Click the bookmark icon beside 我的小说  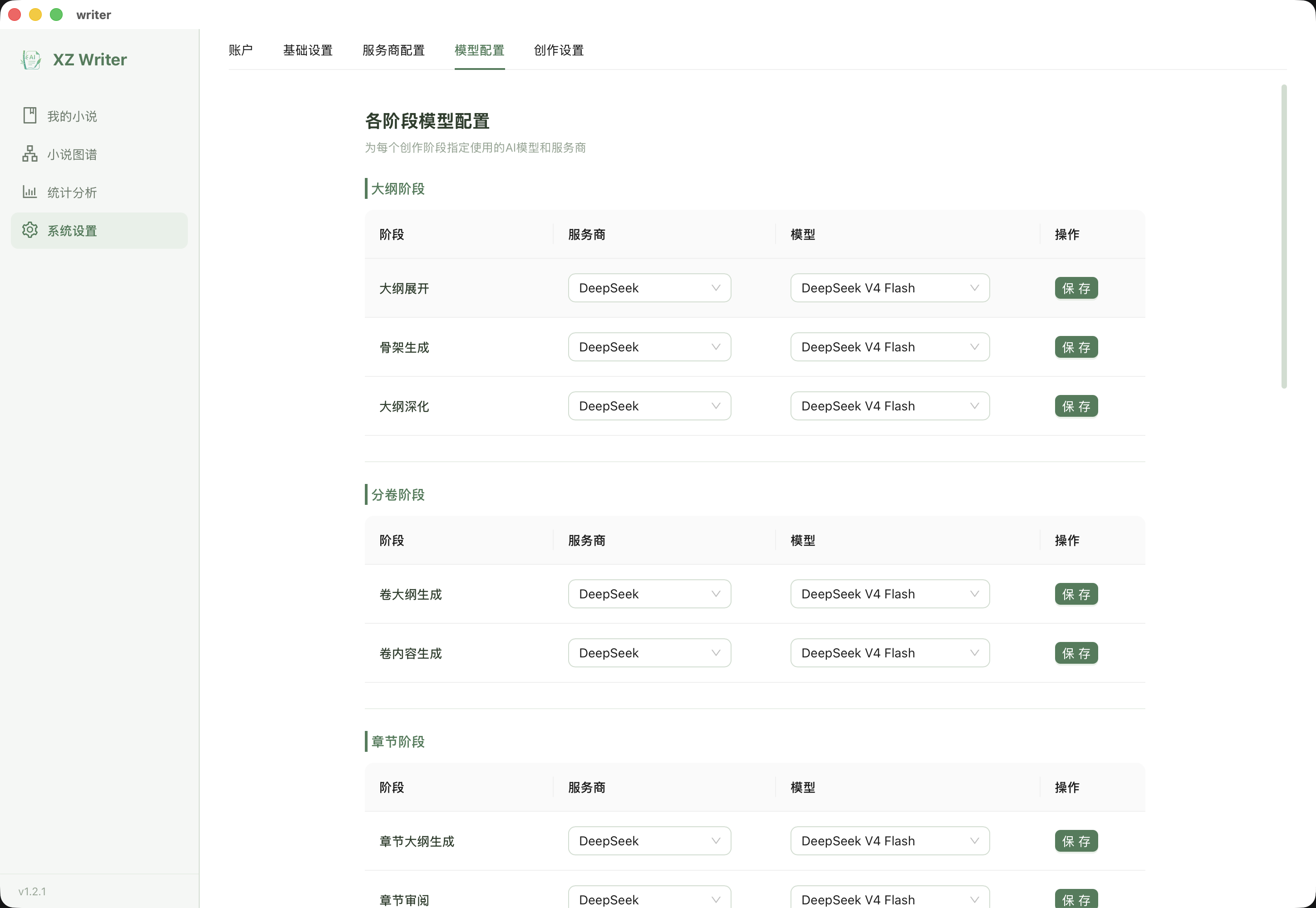tap(29, 115)
